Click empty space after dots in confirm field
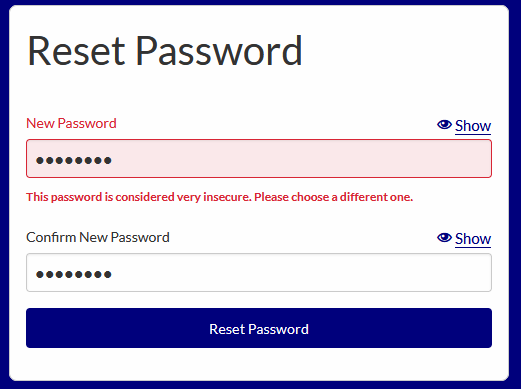 (300, 272)
